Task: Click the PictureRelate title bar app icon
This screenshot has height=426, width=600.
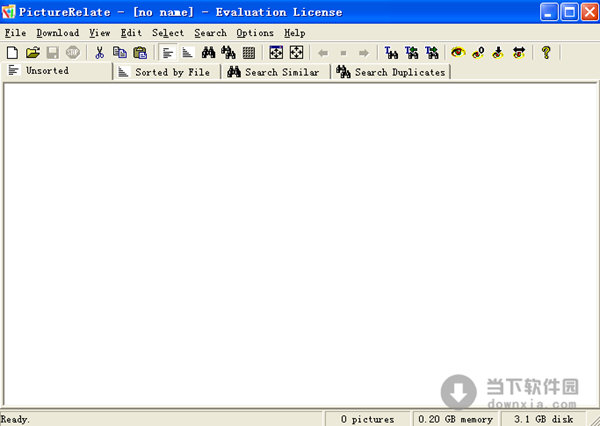Action: (8, 12)
